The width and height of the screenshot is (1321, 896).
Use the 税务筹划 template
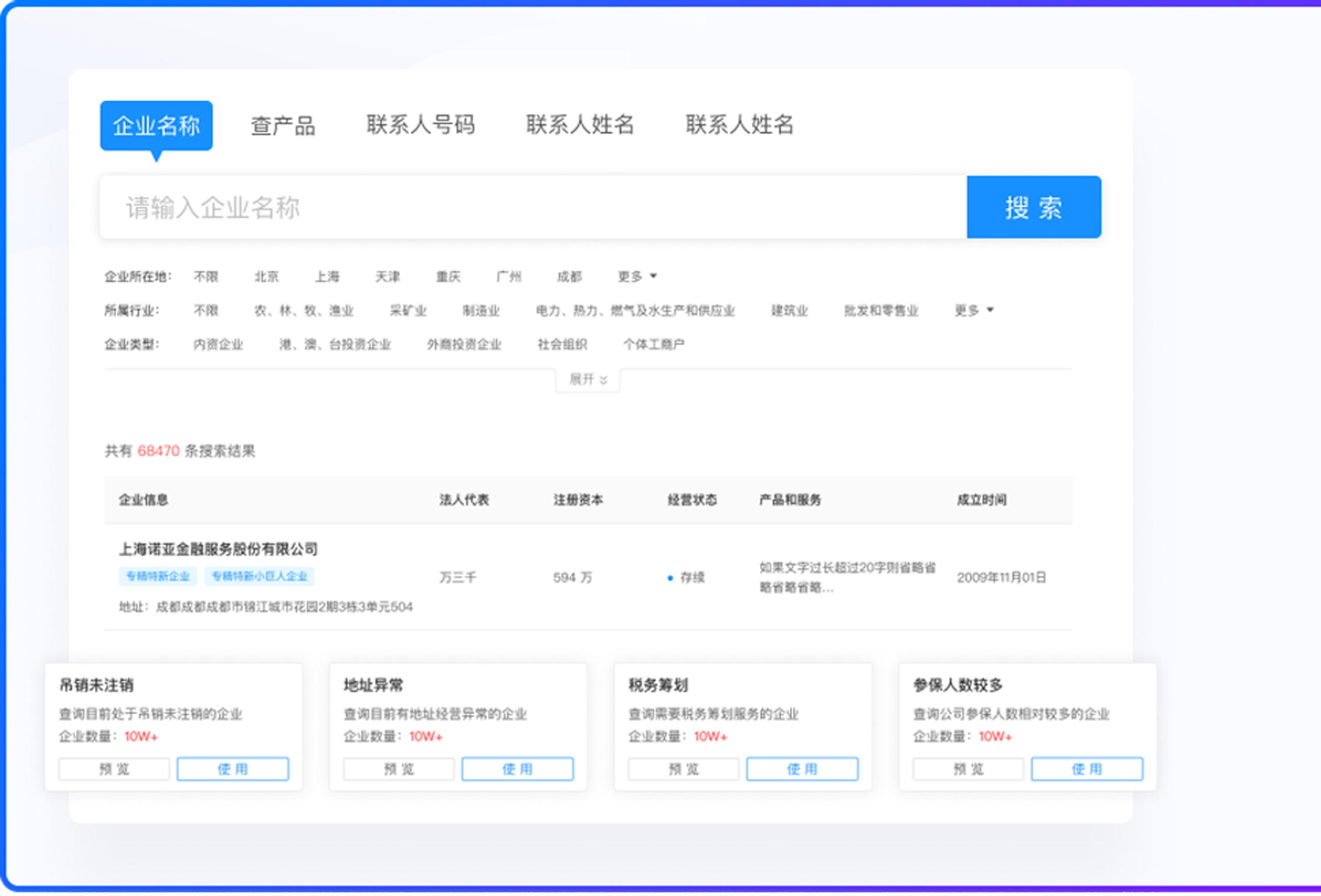pos(802,769)
